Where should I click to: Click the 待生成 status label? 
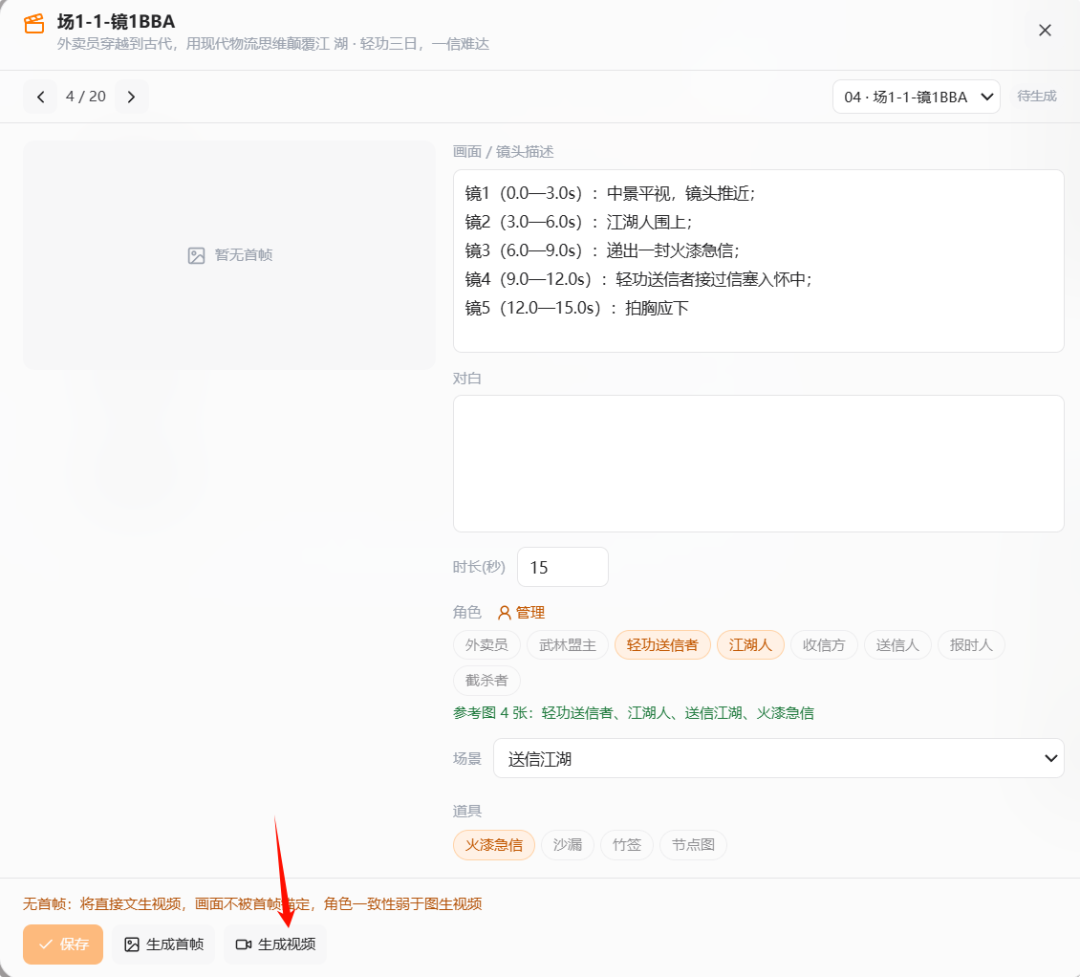click(x=1037, y=96)
